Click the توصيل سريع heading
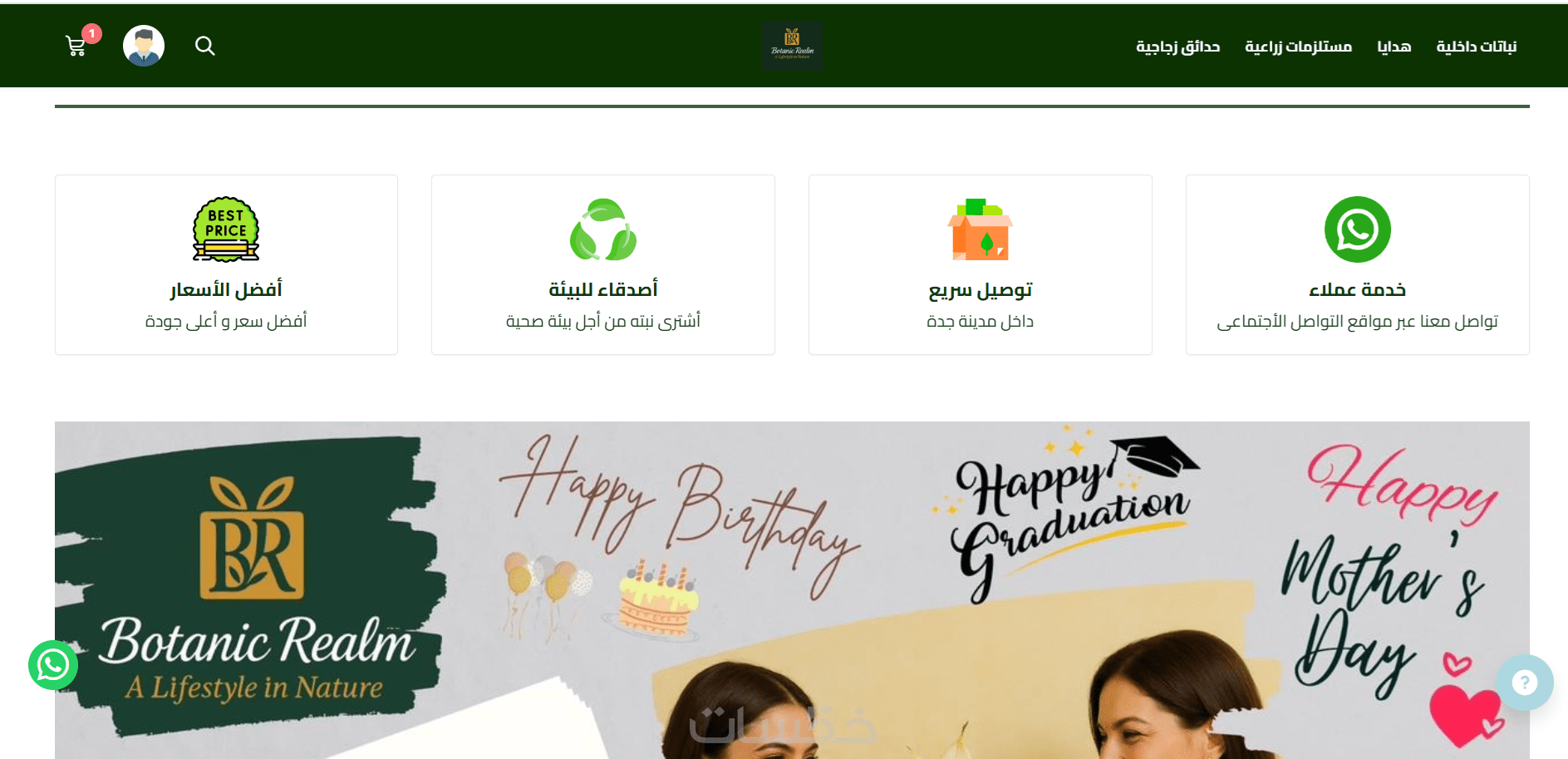Screen dimensions: 1568x759 (981, 290)
